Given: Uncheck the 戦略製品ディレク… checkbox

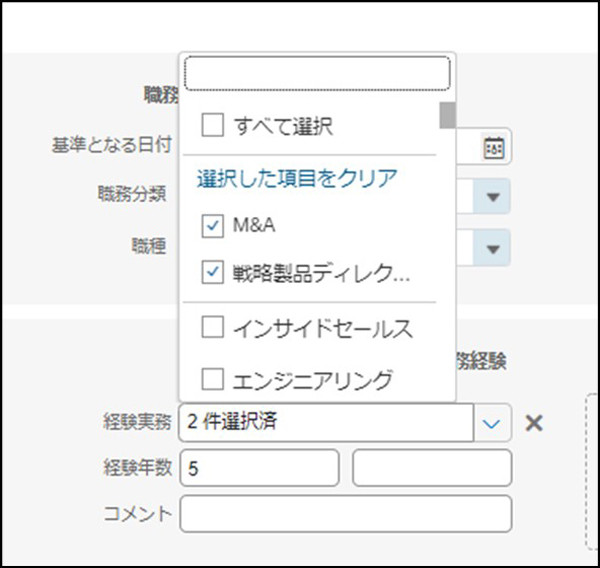Looking at the screenshot, I should 212,273.
